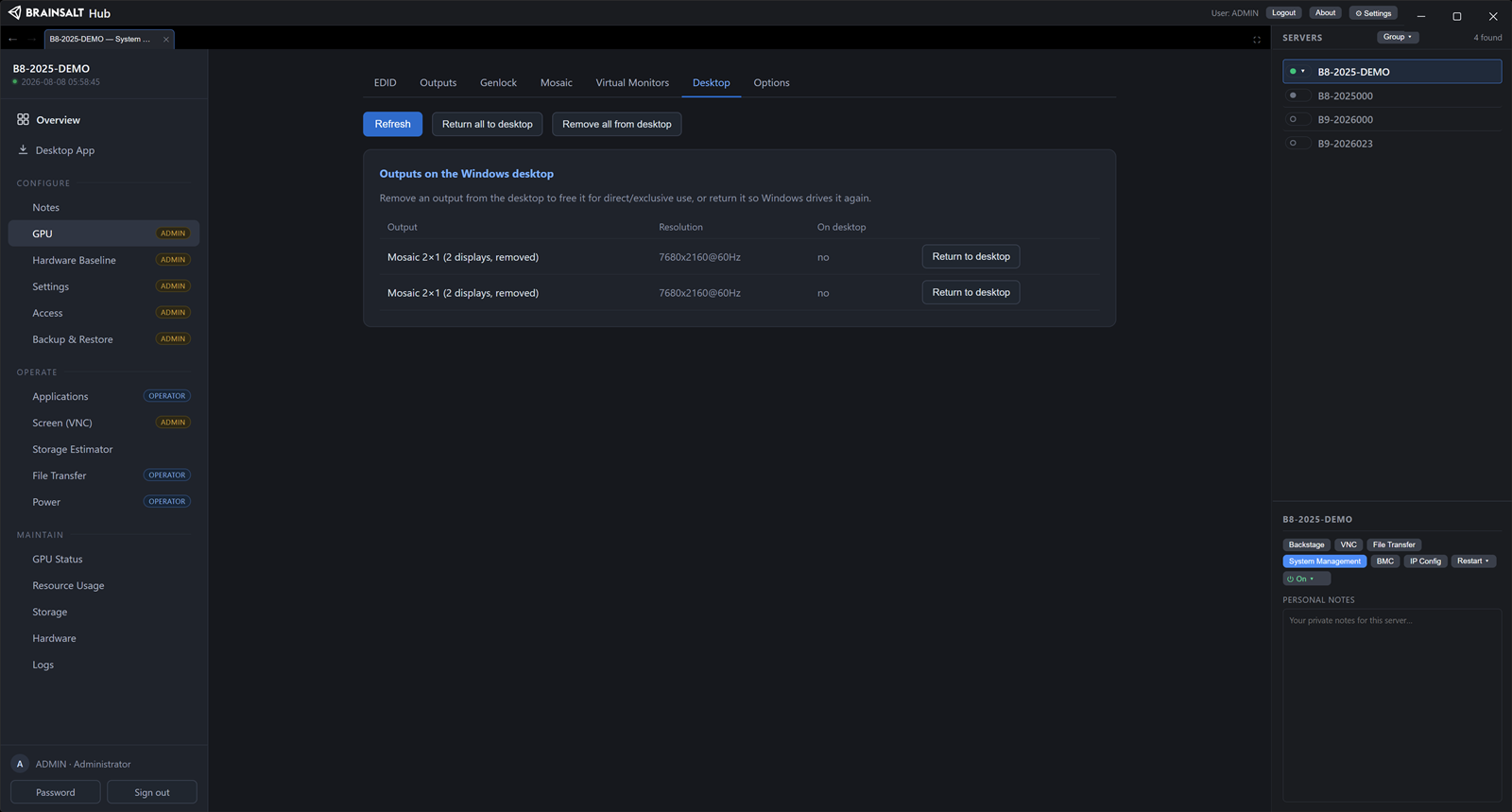Screen dimensions: 1512x812
Task: Click Return to desktop for the second Mosaic row
Action: (971, 292)
